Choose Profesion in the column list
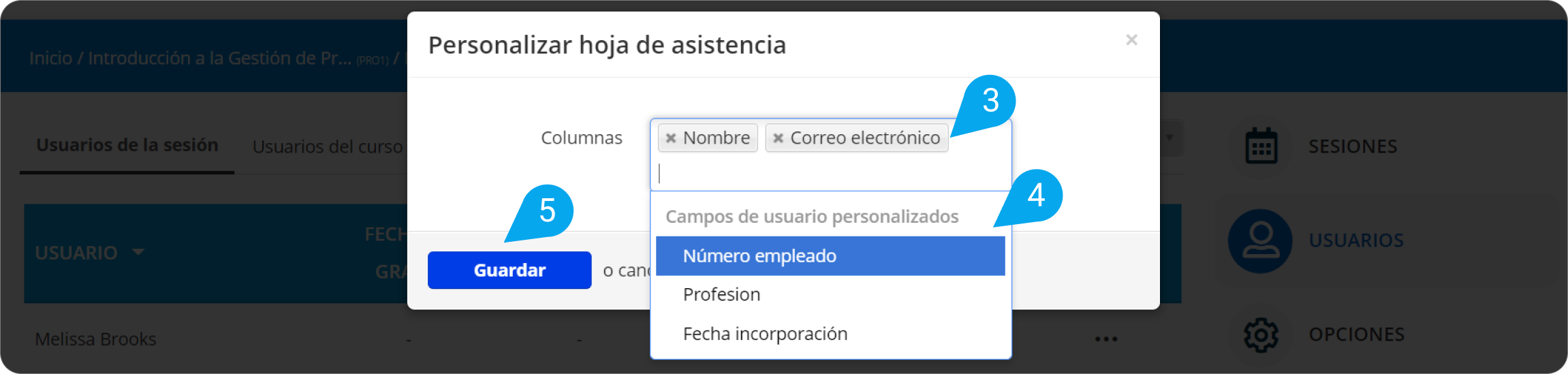Image resolution: width=1568 pixels, height=374 pixels. (x=830, y=295)
